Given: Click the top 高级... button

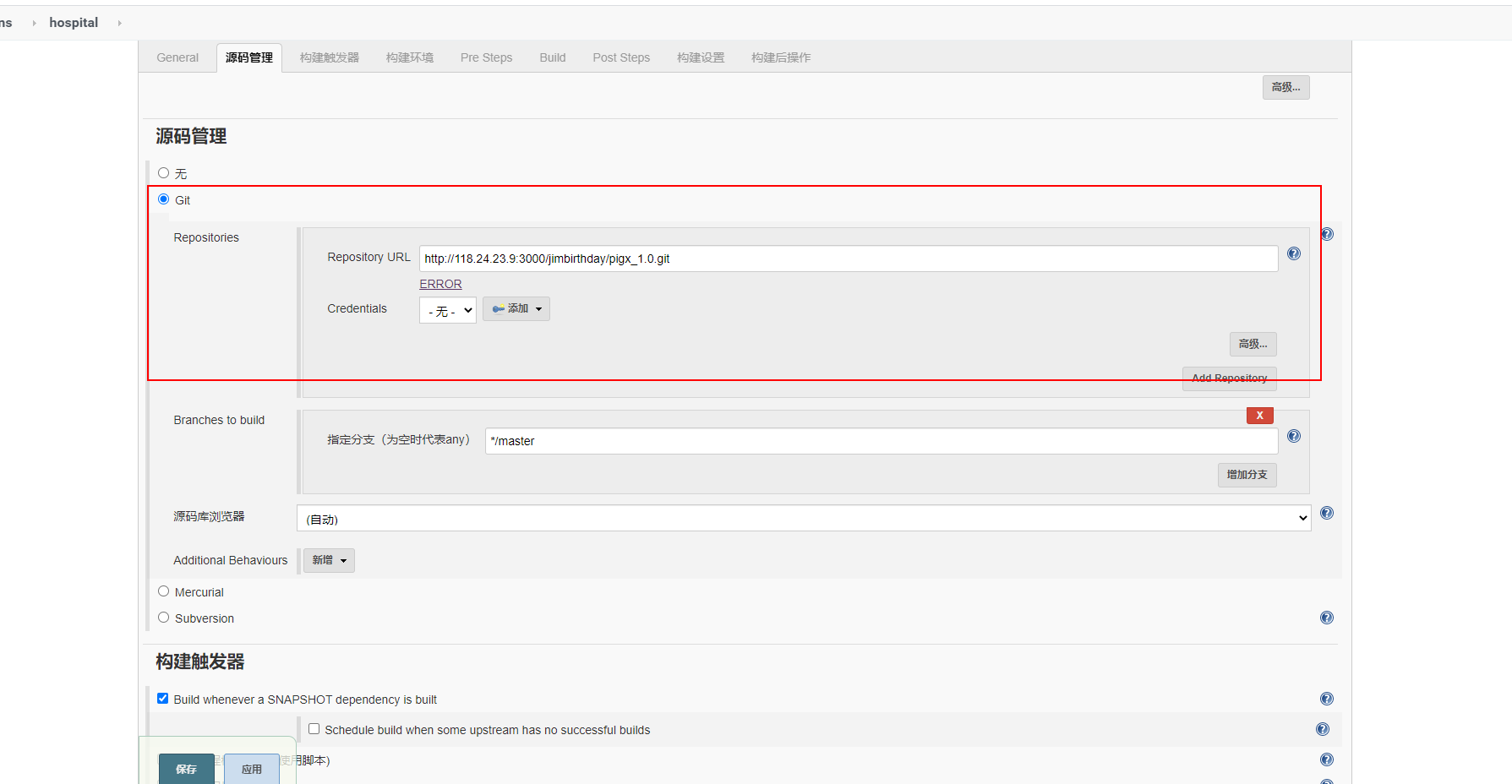Looking at the screenshot, I should point(1286,87).
